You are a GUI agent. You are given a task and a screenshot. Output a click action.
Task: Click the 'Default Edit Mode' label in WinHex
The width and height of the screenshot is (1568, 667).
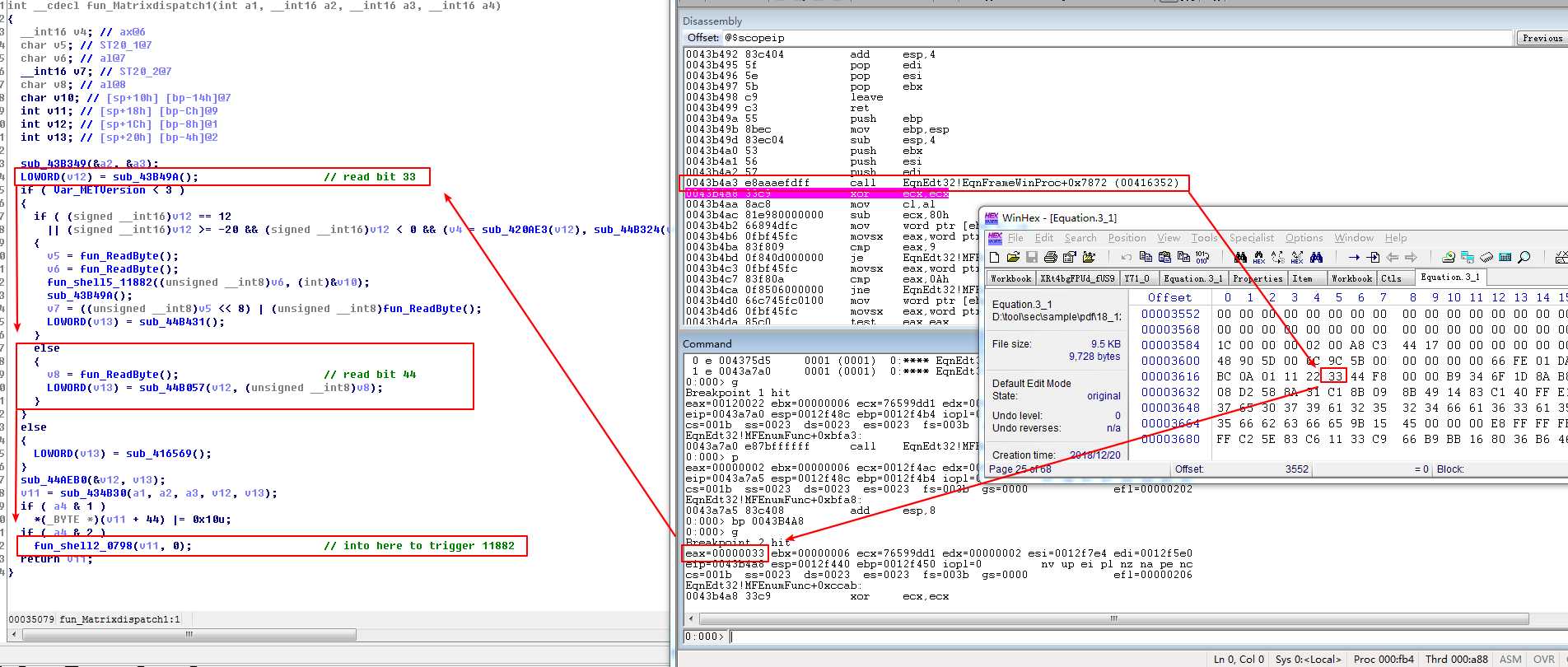click(x=1031, y=384)
